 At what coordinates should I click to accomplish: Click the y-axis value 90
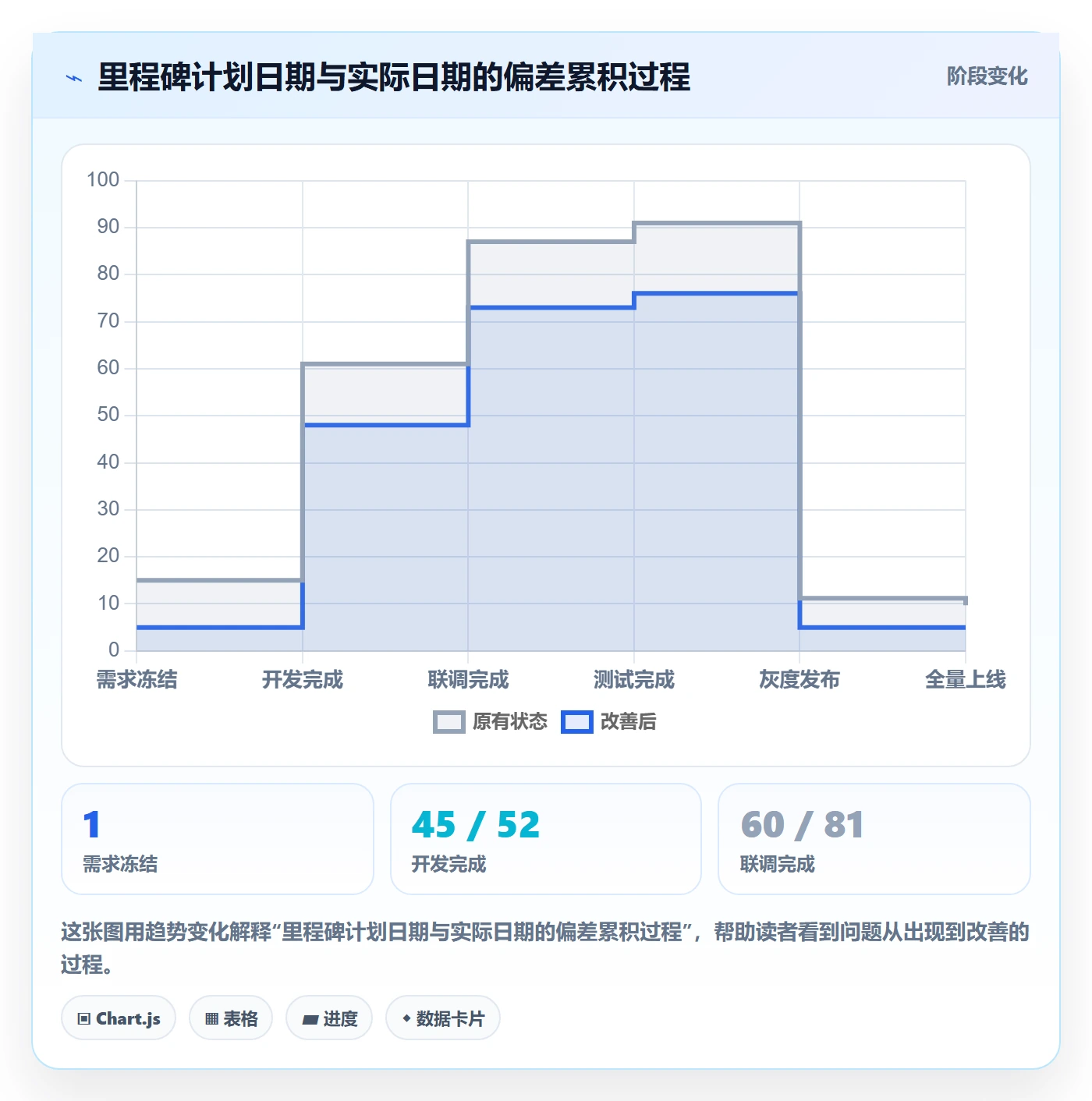pyautogui.click(x=108, y=227)
